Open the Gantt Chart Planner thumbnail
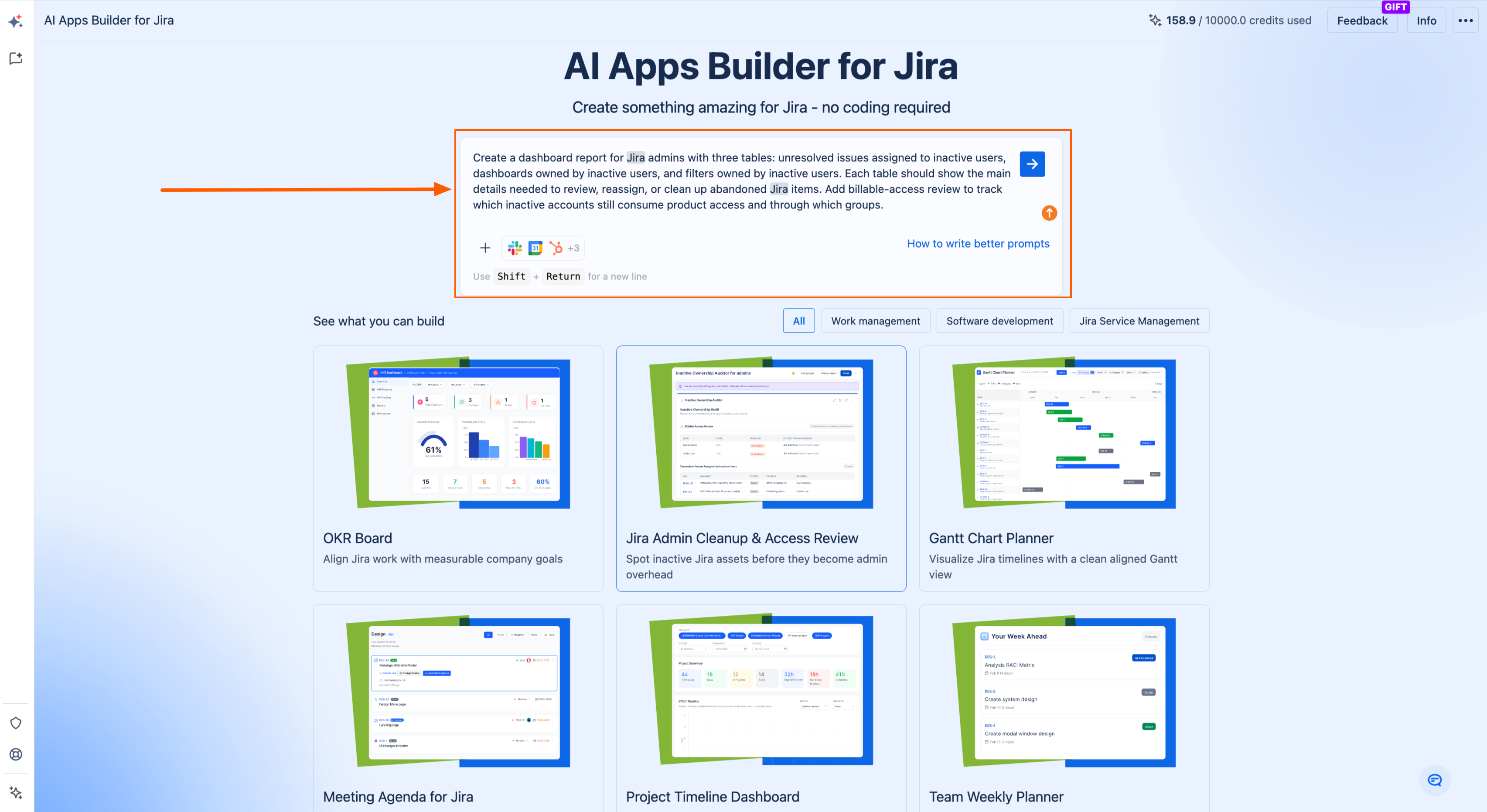The height and width of the screenshot is (812, 1487). tap(1064, 433)
